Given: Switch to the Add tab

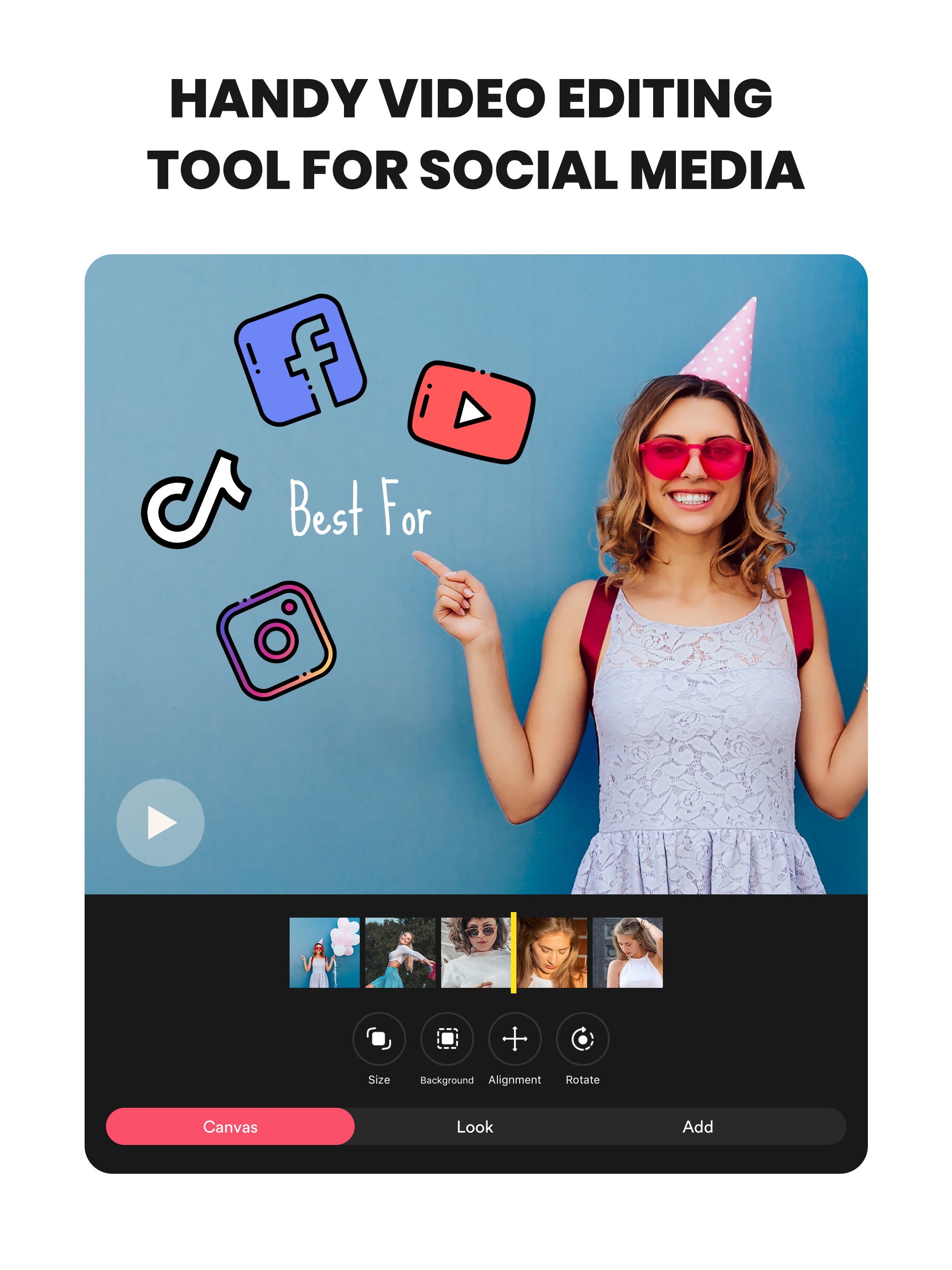Looking at the screenshot, I should tap(698, 1126).
